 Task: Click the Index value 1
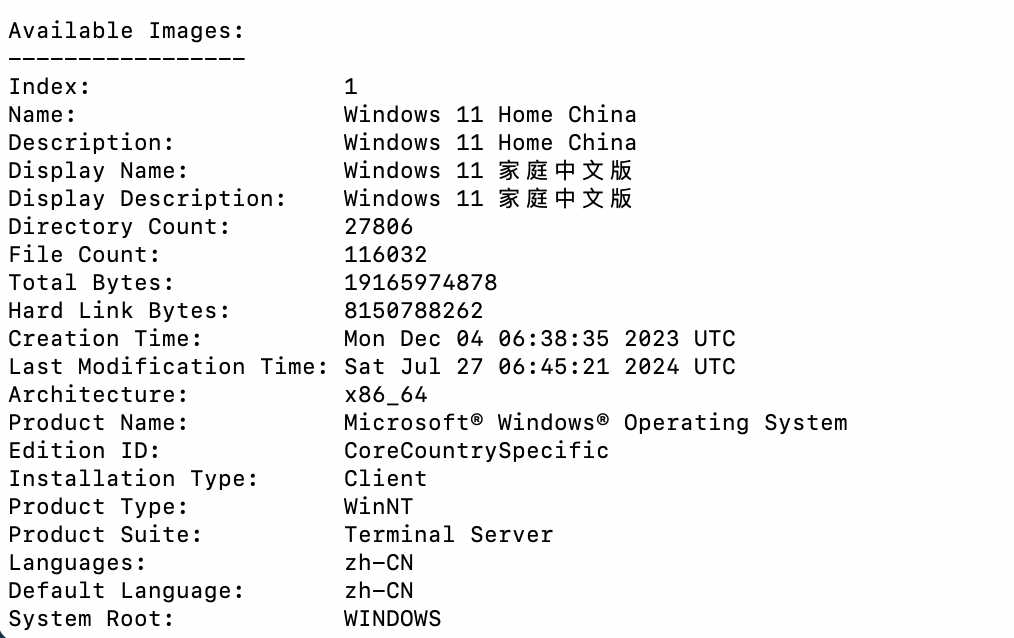pos(351,87)
